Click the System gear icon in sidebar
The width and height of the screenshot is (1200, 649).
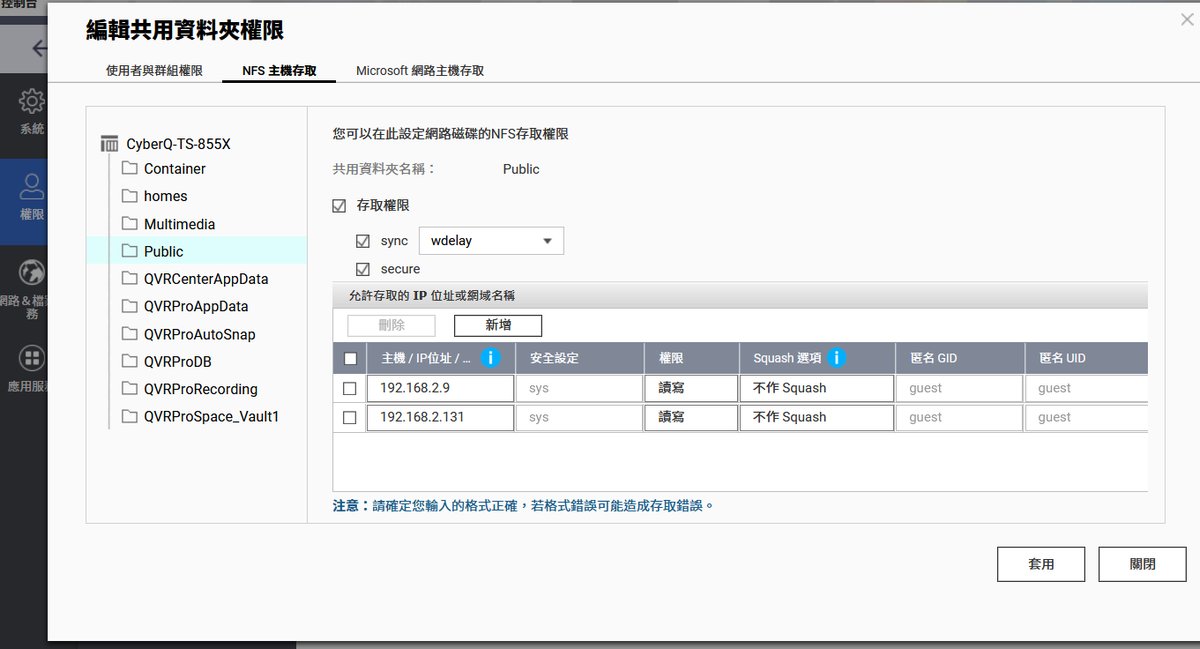pos(32,102)
